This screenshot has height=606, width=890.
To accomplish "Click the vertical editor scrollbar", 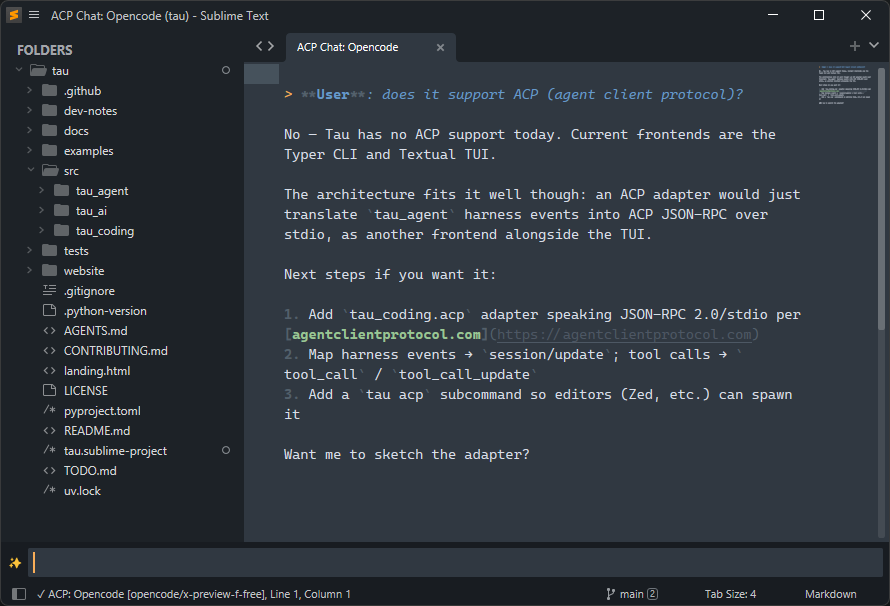I will (x=881, y=199).
